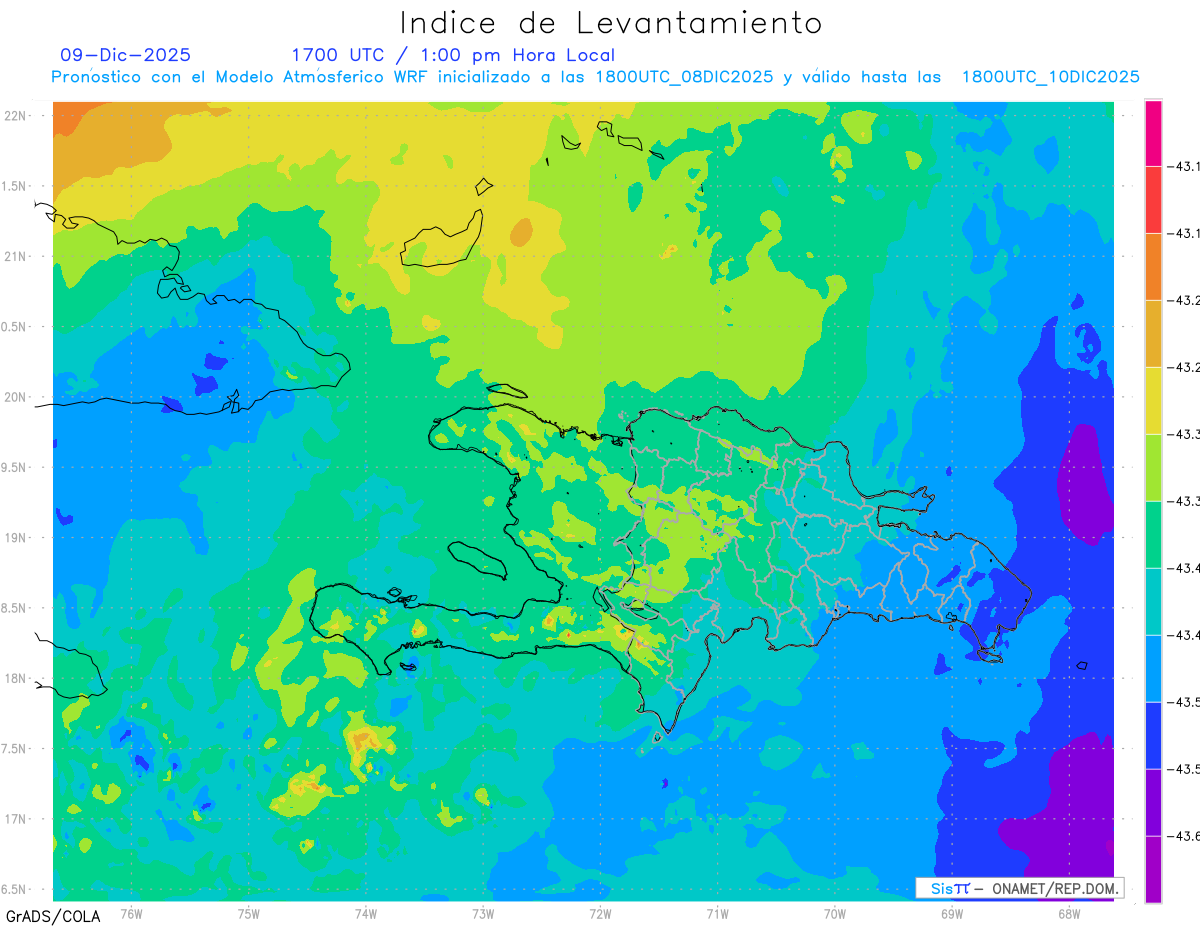Pick the emerald green swatch in the legend
Screen dimensions: 1200x927
pyautogui.click(x=1153, y=535)
